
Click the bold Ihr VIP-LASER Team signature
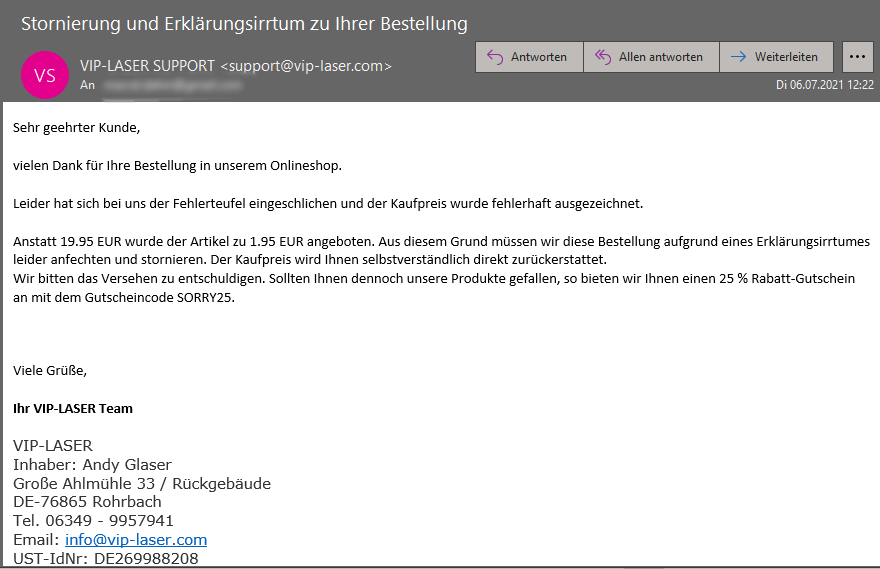pos(73,408)
